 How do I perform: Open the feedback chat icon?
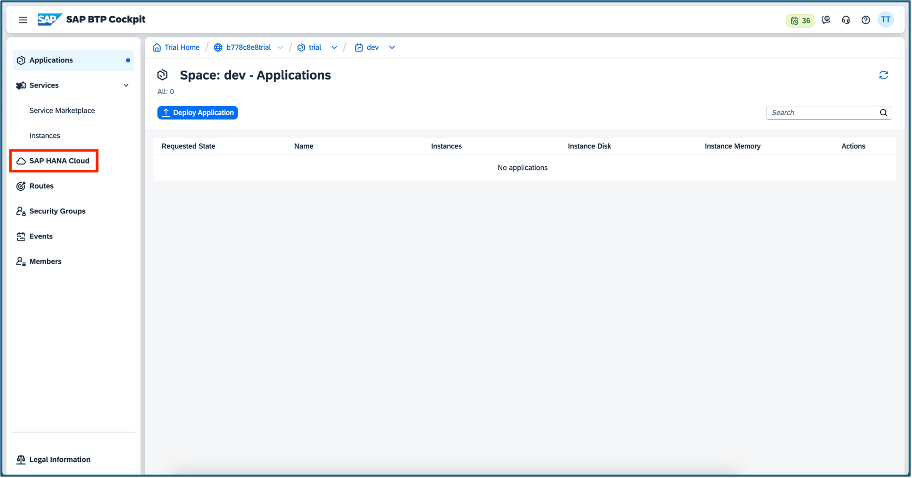coord(826,20)
